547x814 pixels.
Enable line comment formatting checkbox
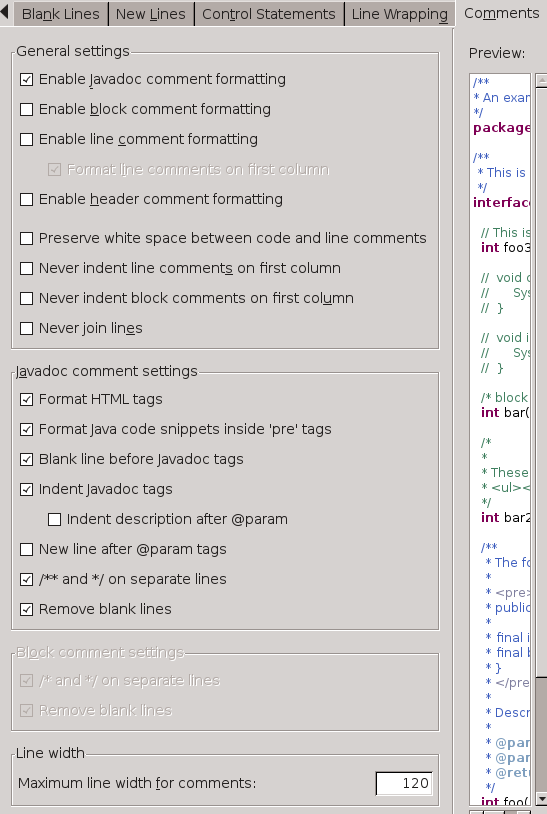(26, 140)
